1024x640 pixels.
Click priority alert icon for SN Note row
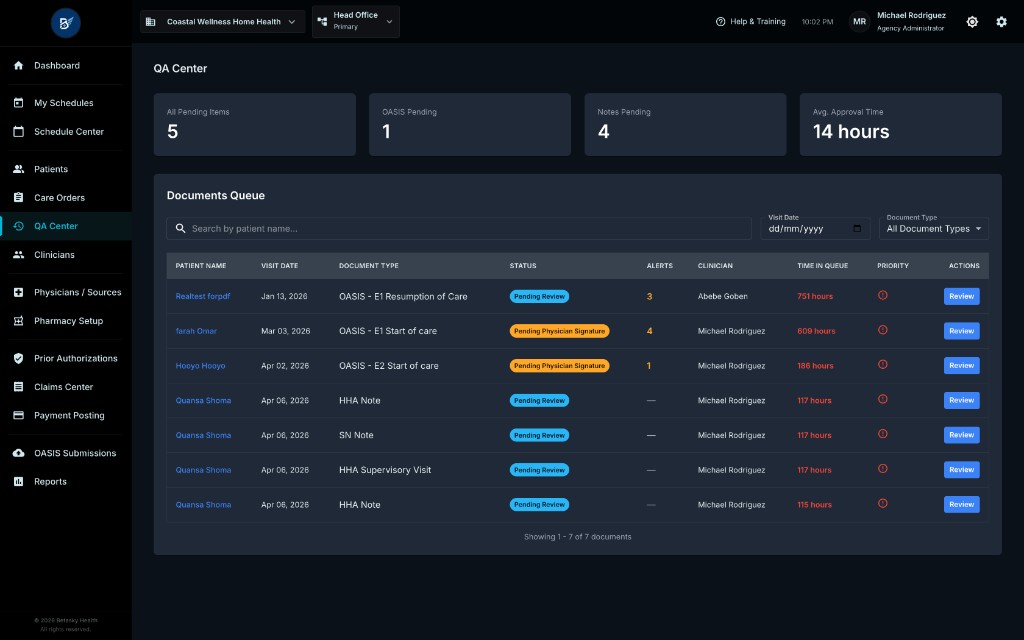click(882, 434)
